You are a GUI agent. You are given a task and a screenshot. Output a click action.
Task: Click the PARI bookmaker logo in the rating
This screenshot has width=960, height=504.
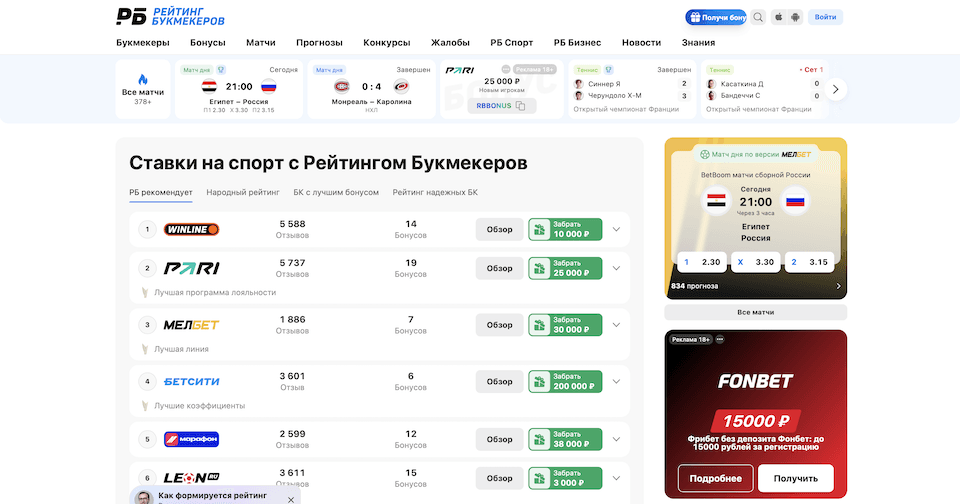pyautogui.click(x=191, y=268)
